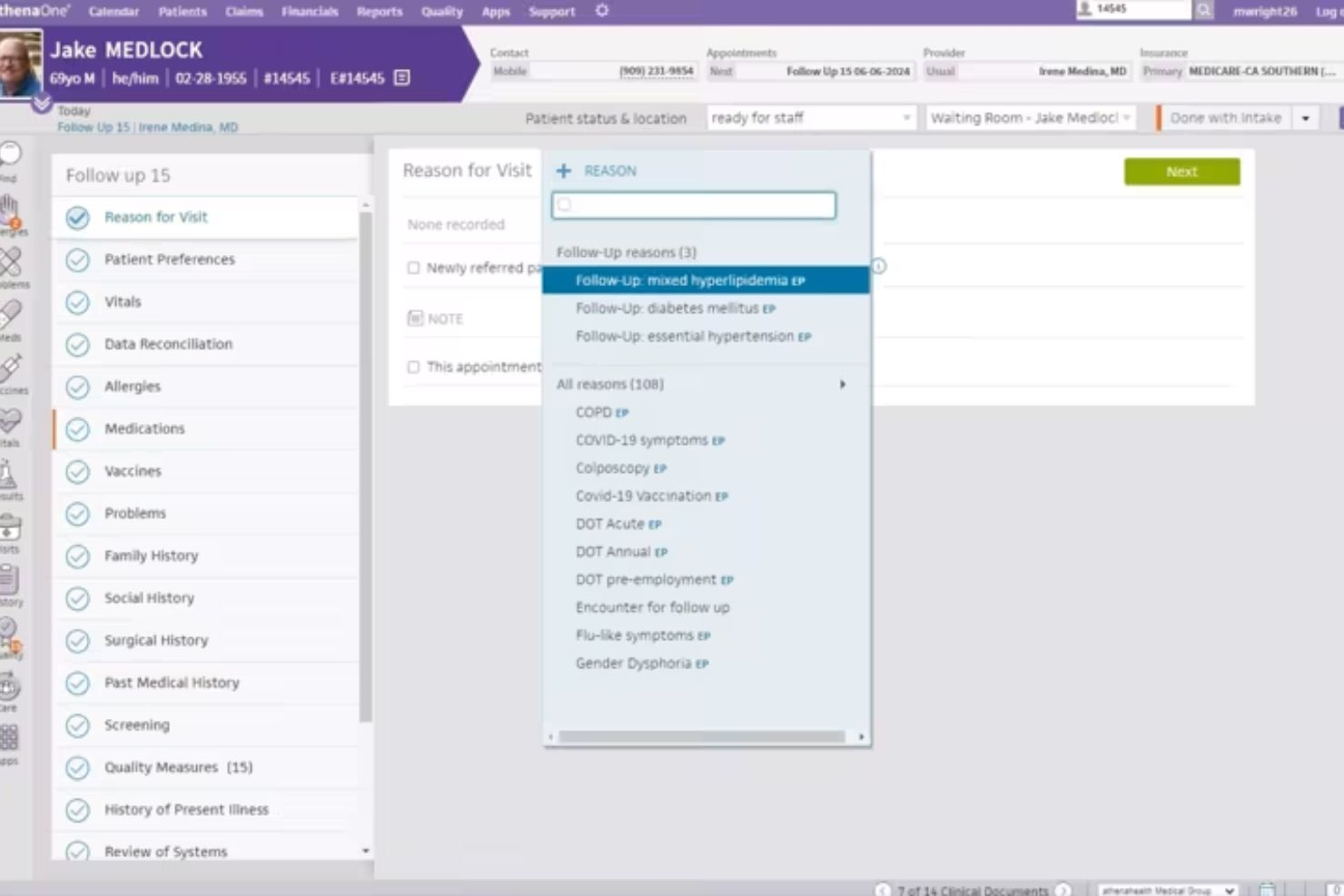This screenshot has height=896, width=1344.
Task: Open the Results flask icon in sidebar
Action: coord(9,475)
